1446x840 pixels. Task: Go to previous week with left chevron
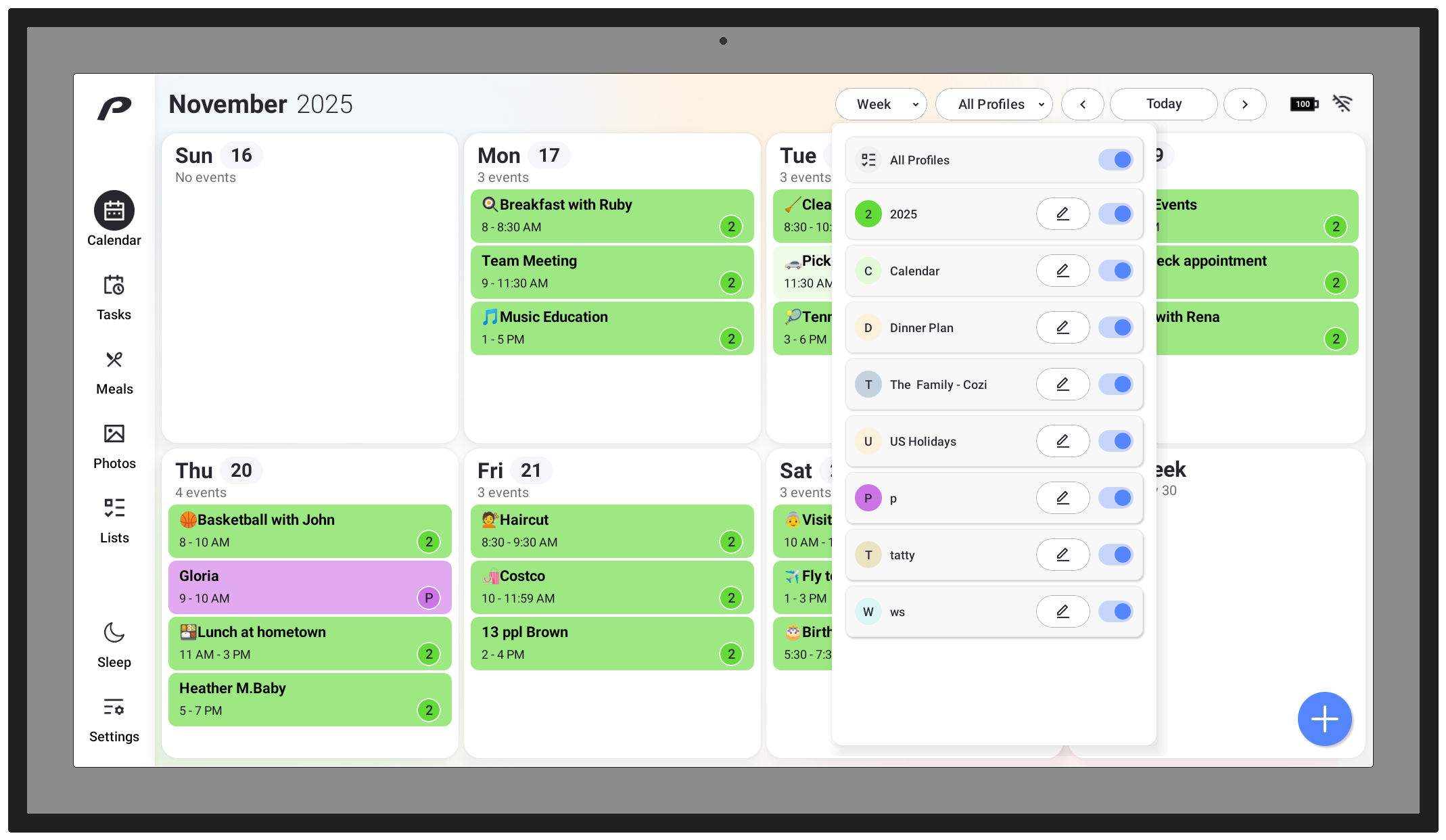(1082, 104)
